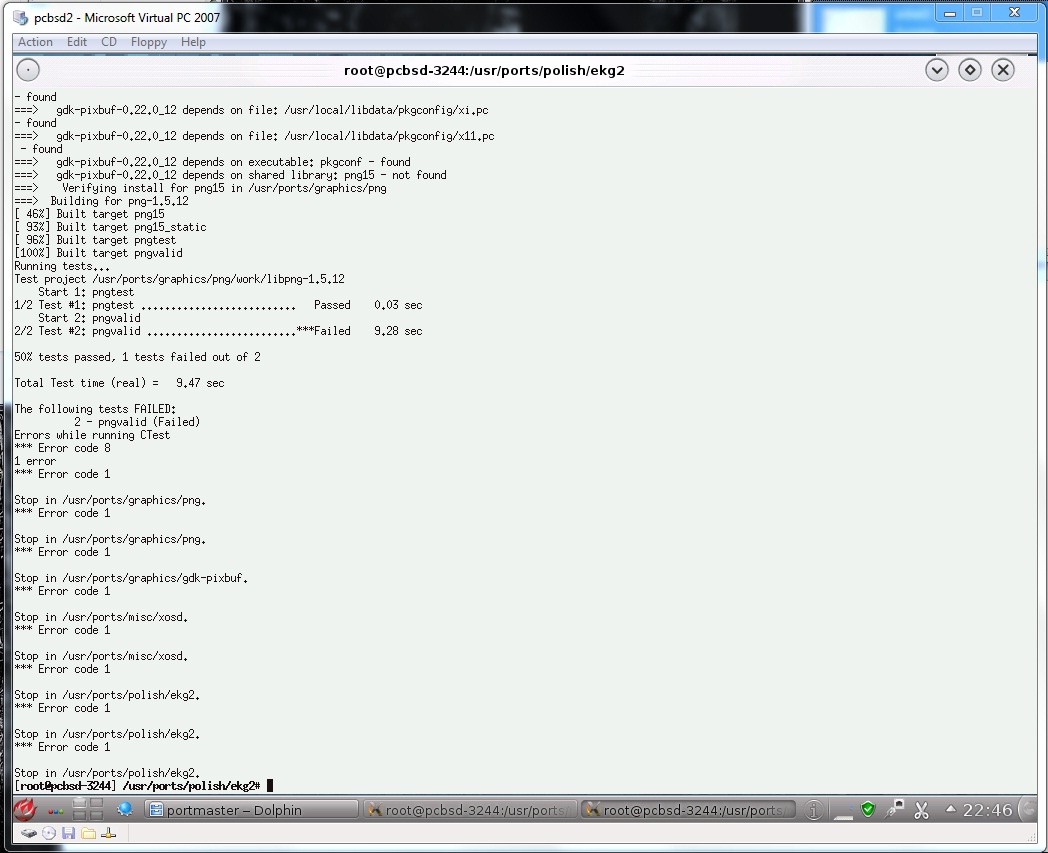Click 'Total Test time (real)' line
The image size is (1048, 853).
[x=120, y=383]
